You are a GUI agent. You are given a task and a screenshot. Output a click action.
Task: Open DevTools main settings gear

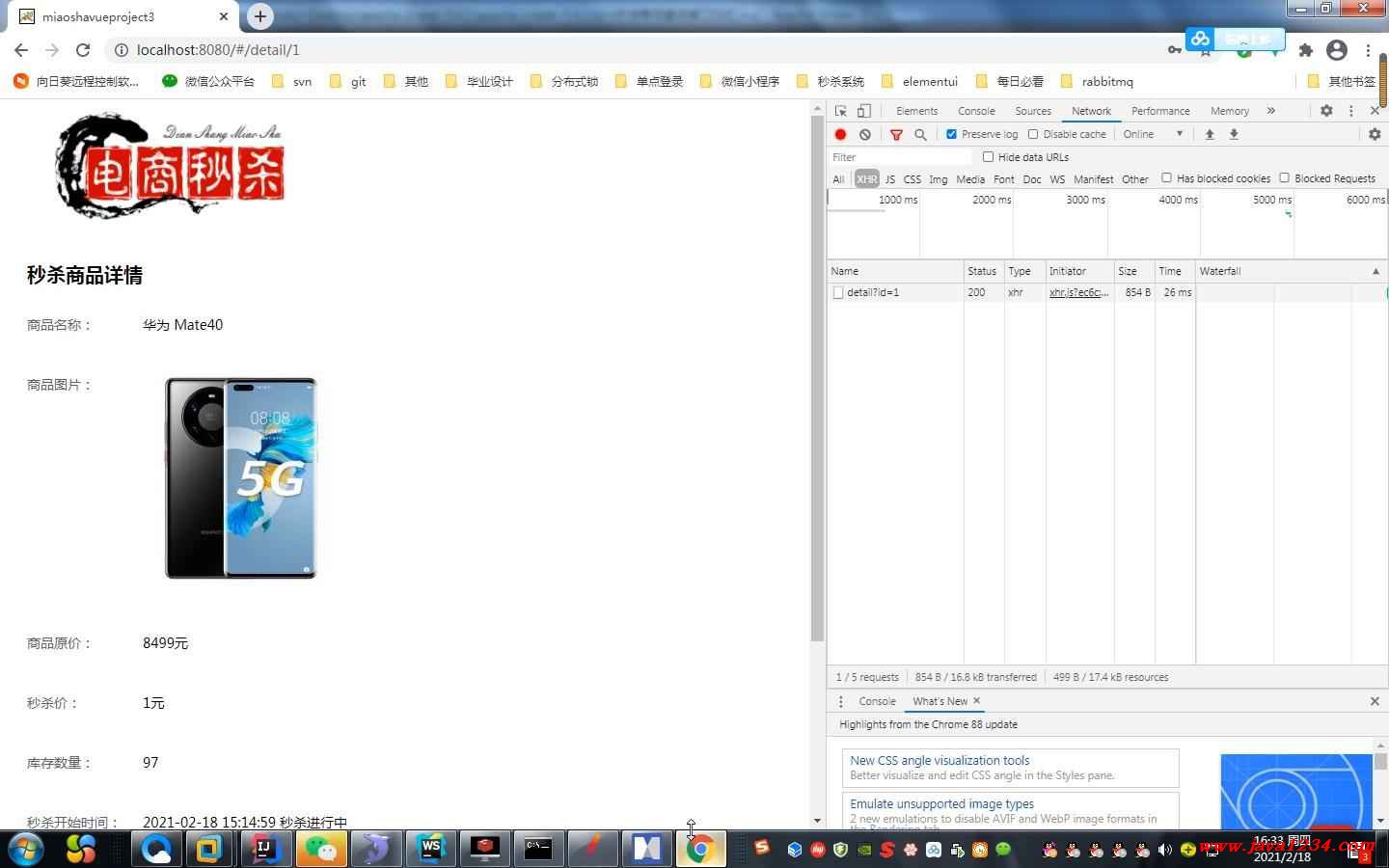pyautogui.click(x=1326, y=111)
